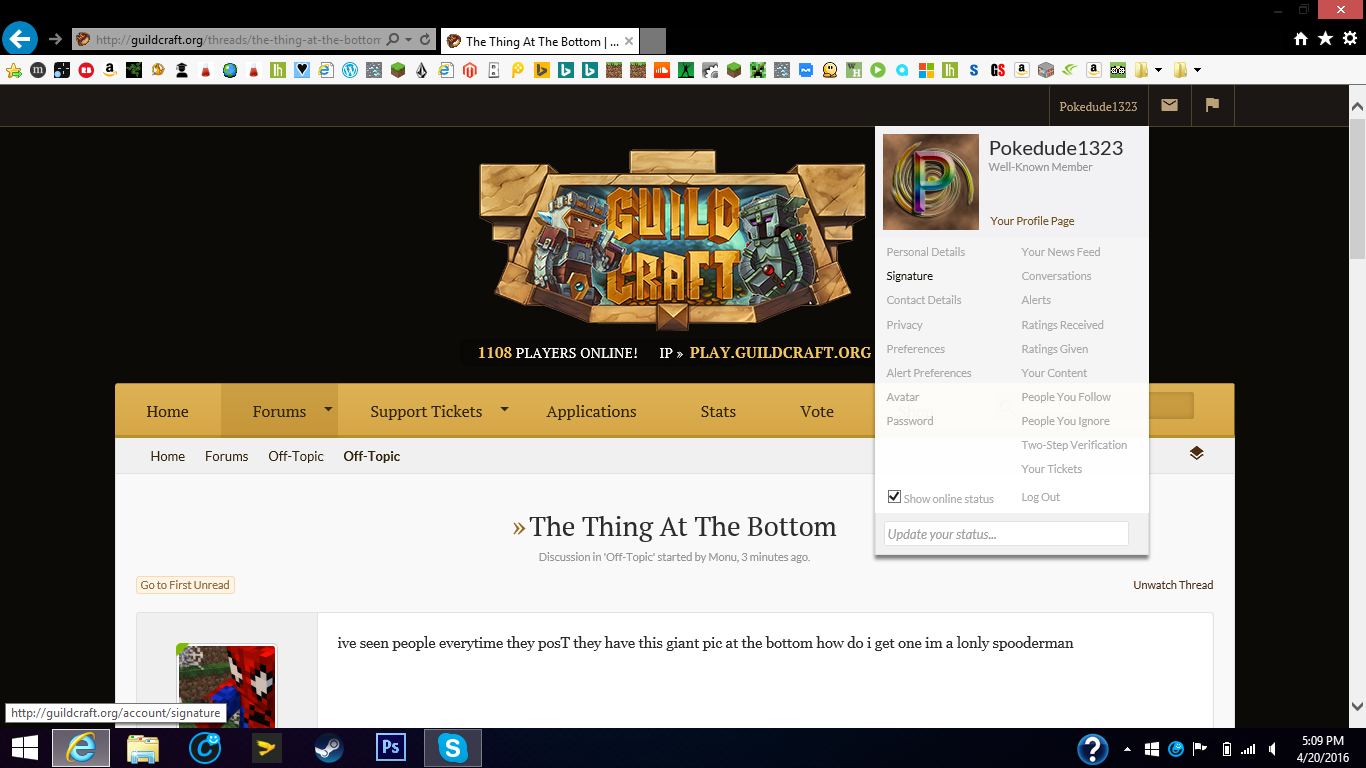Click the yellow Bing bookmark icon
This screenshot has height=768, width=1366.
(541, 70)
